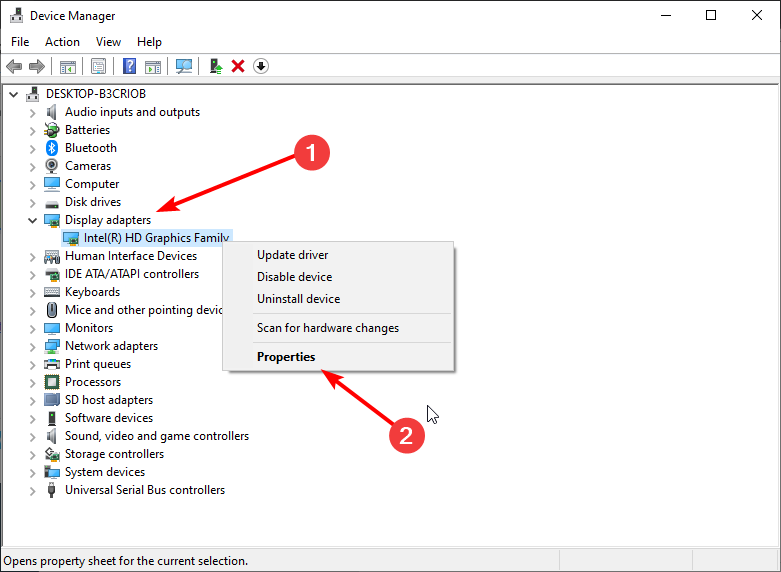This screenshot has width=781, height=572.
Task: Expand the Sound, video and game controllers category
Action: point(33,437)
